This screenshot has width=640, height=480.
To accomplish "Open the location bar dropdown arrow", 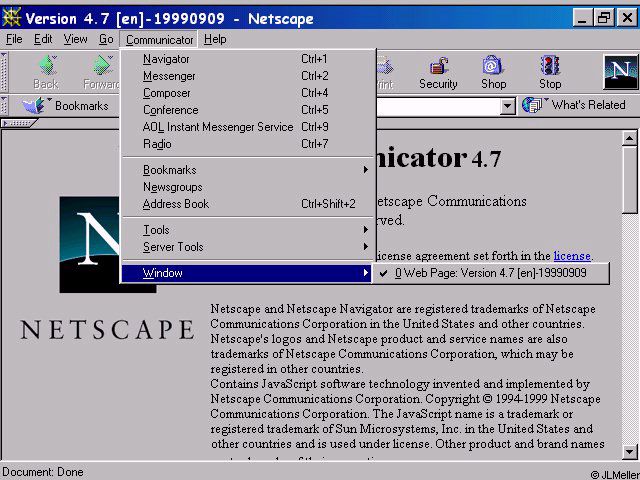I will (x=507, y=107).
